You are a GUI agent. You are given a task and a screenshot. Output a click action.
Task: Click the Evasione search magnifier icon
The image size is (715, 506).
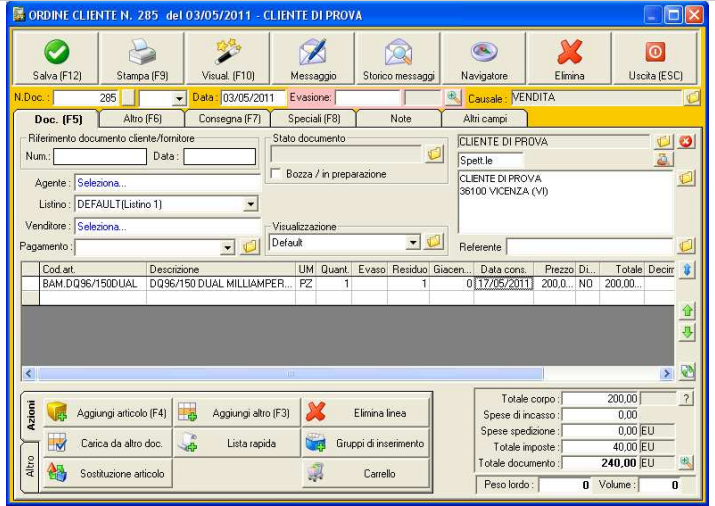453,98
